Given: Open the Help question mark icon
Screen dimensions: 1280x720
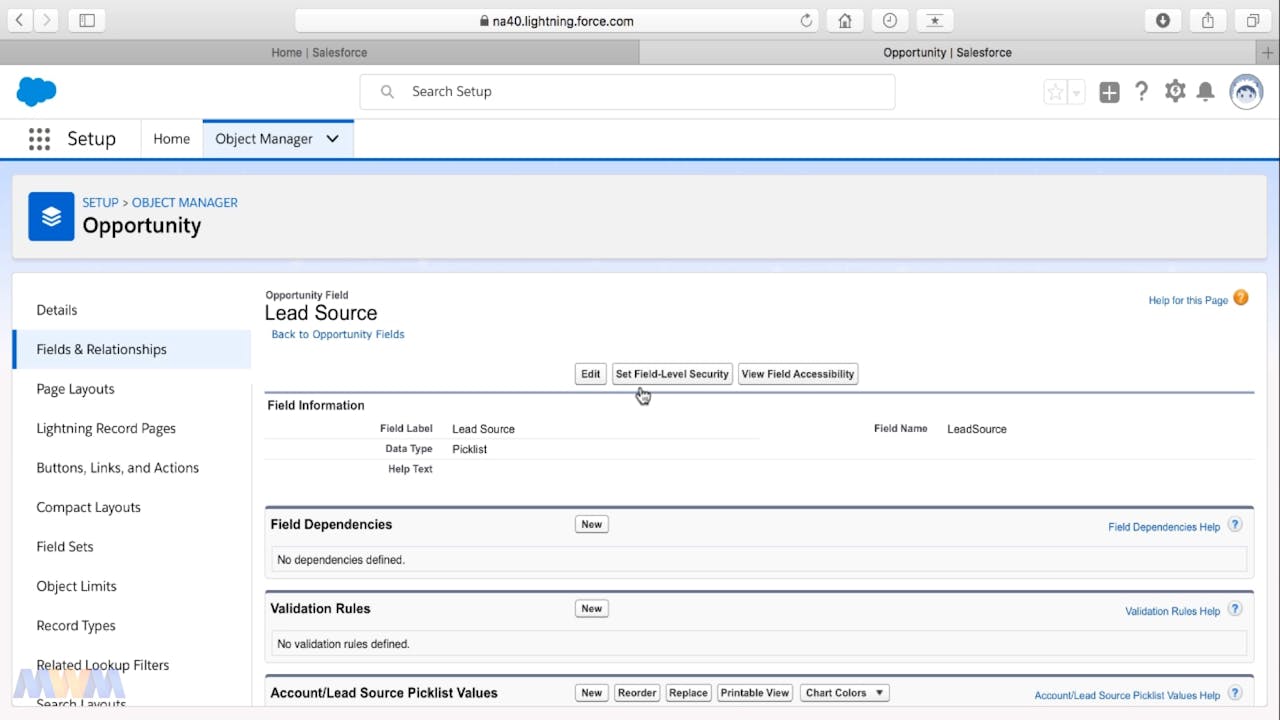Looking at the screenshot, I should [1142, 92].
